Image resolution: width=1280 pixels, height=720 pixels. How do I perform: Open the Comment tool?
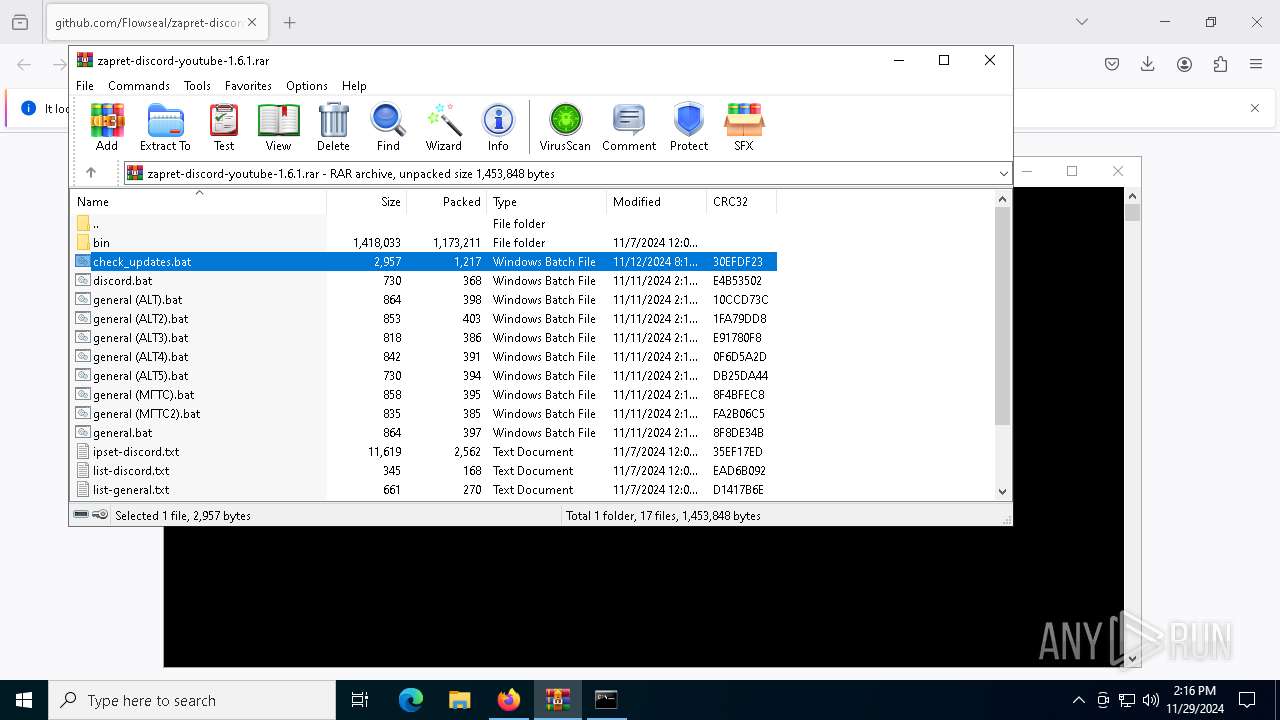(x=629, y=127)
